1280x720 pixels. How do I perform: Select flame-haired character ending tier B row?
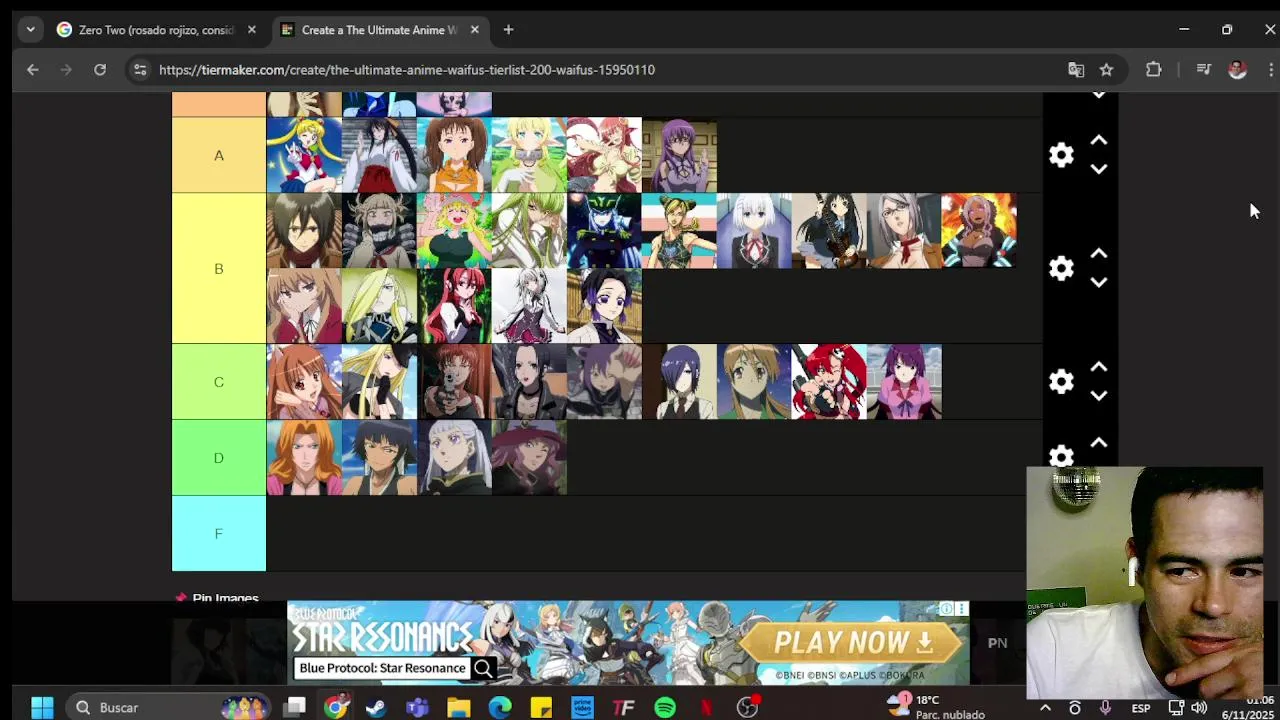pyautogui.click(x=979, y=231)
